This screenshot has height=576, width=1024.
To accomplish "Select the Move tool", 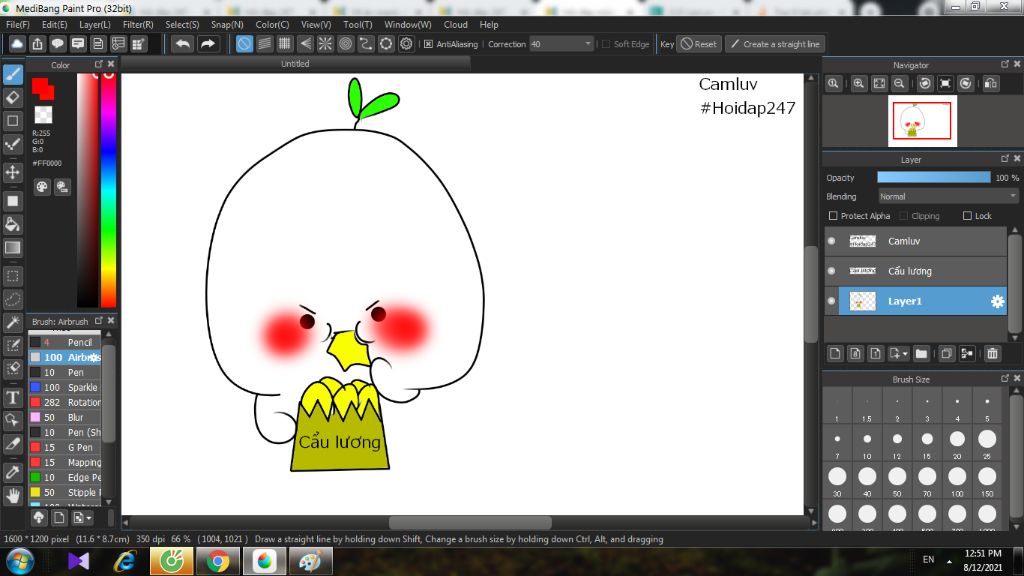I will (13, 172).
